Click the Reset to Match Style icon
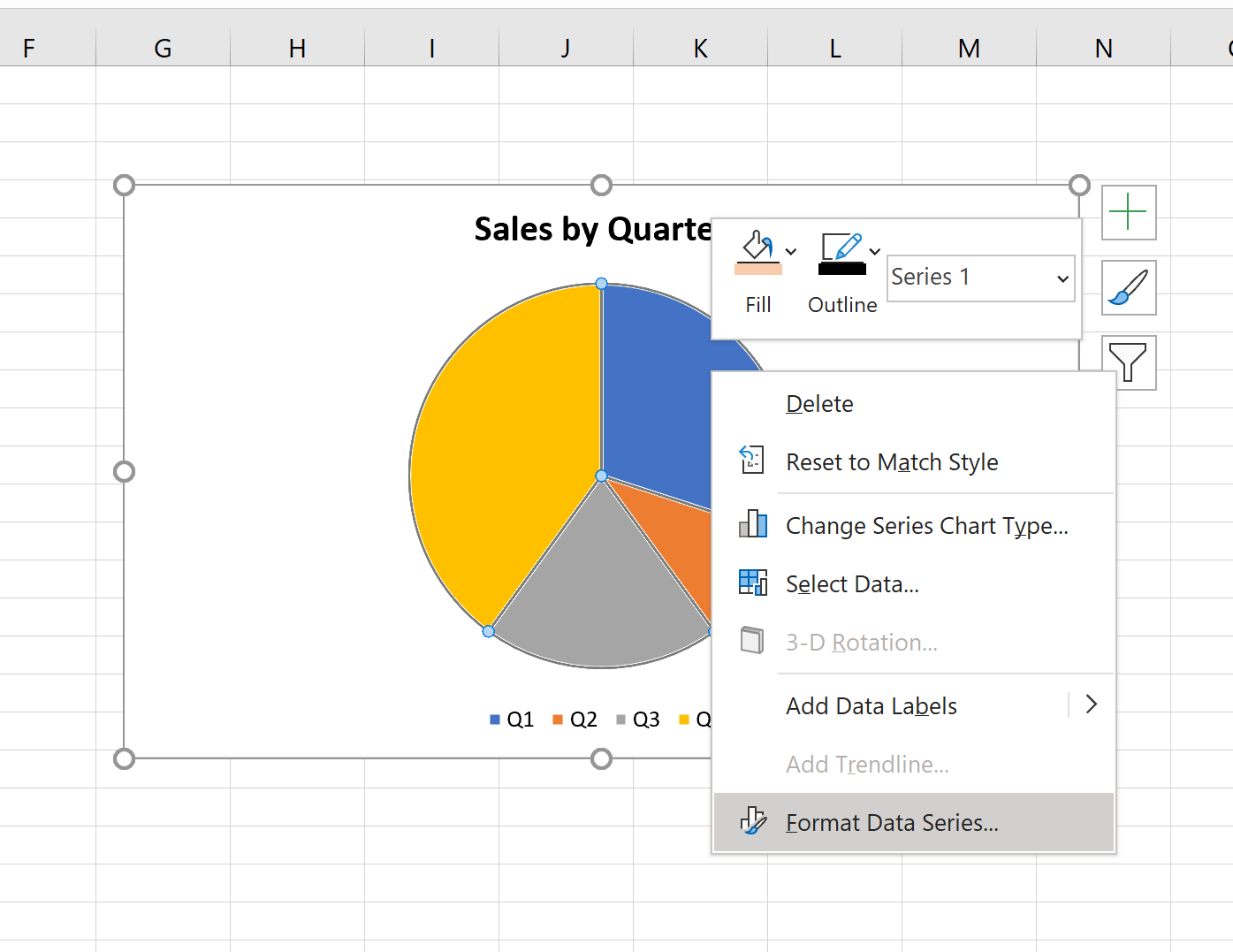 coord(752,461)
